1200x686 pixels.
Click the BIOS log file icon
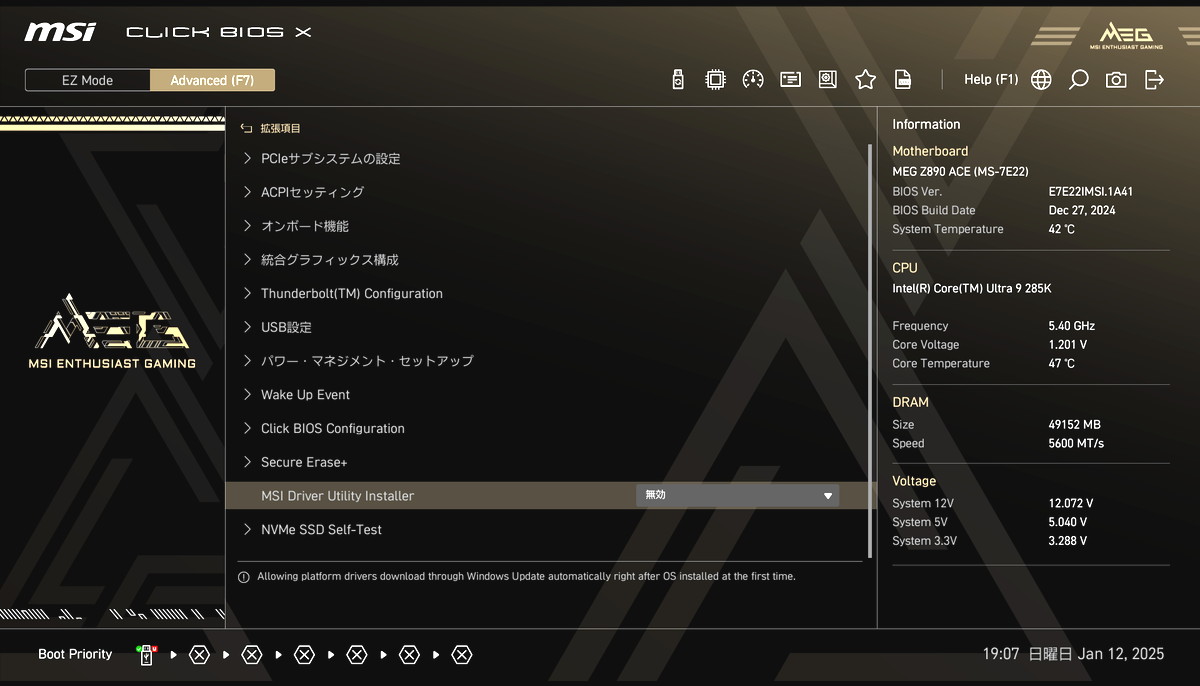pyautogui.click(x=902, y=80)
